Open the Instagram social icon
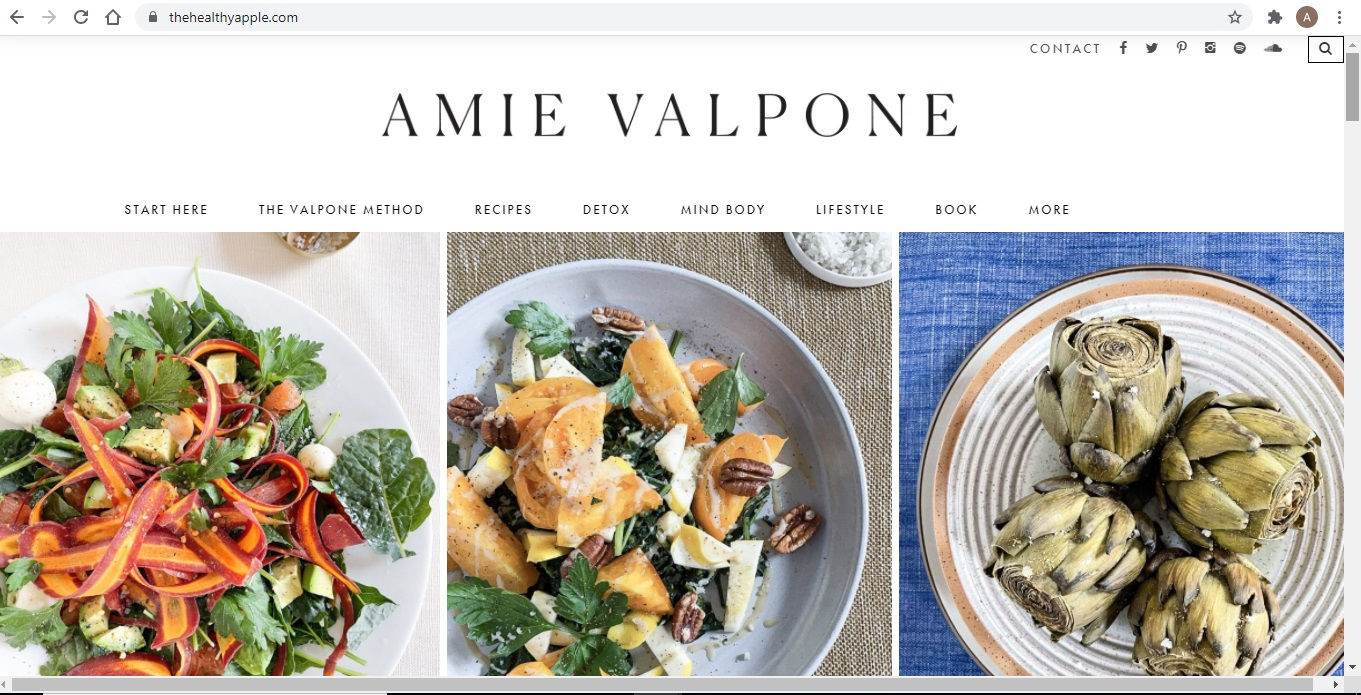The height and width of the screenshot is (695, 1361). [1210, 48]
